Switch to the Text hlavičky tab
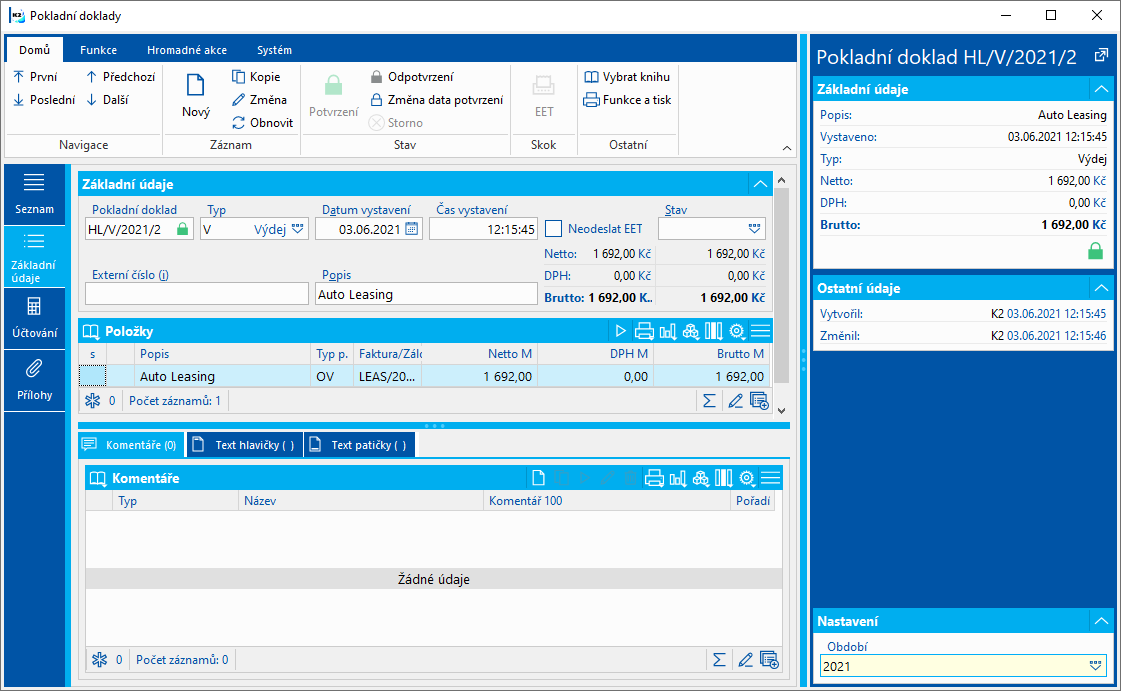1121x691 pixels. coord(245,444)
